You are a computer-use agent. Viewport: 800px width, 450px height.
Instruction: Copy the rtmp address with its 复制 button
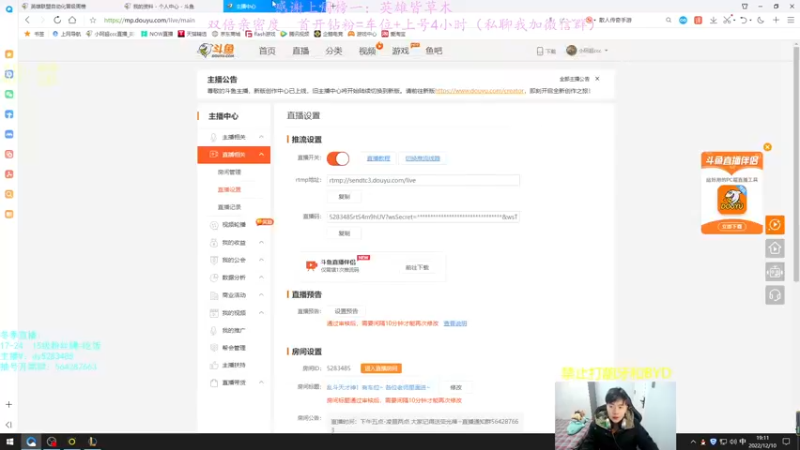[344, 196]
